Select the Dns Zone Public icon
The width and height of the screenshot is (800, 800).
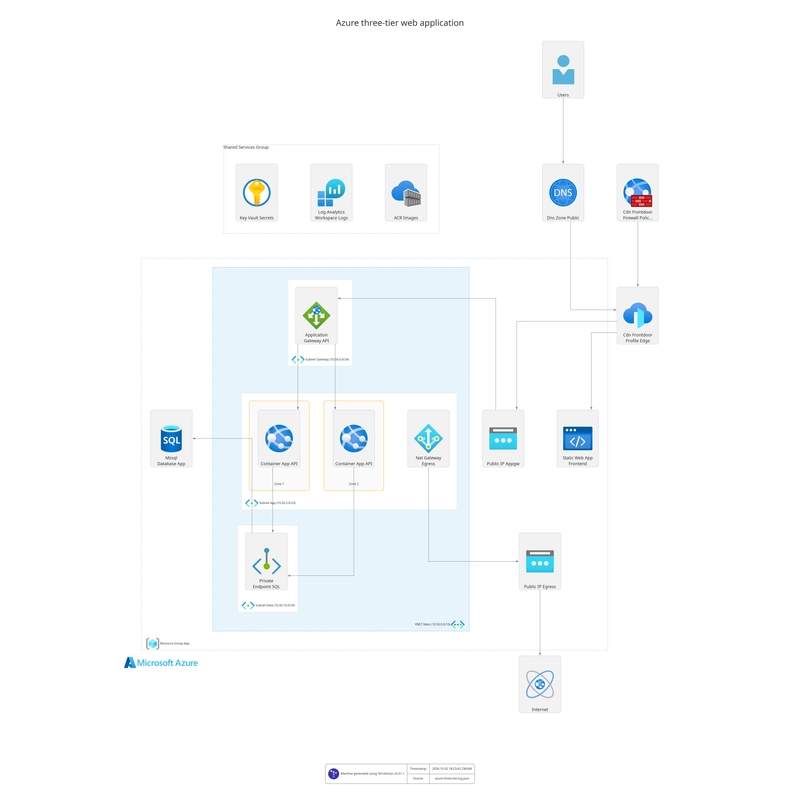563,192
